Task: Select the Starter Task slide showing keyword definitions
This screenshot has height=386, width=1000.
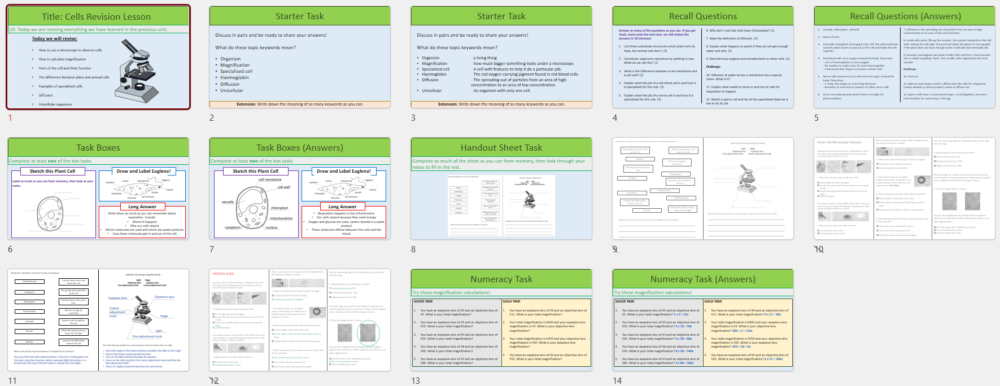Action: click(501, 57)
